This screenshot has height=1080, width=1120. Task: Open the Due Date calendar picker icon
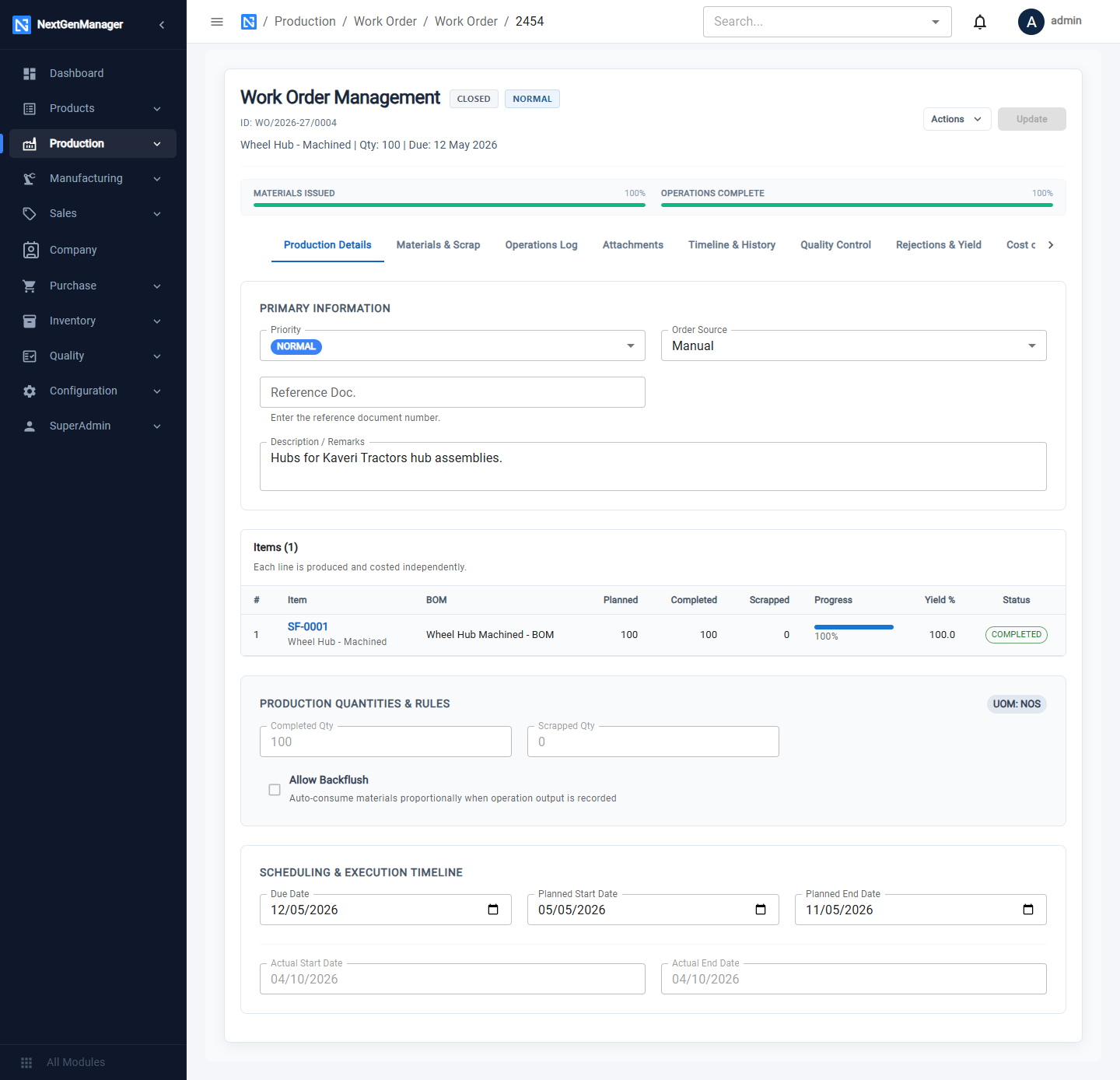pos(493,910)
